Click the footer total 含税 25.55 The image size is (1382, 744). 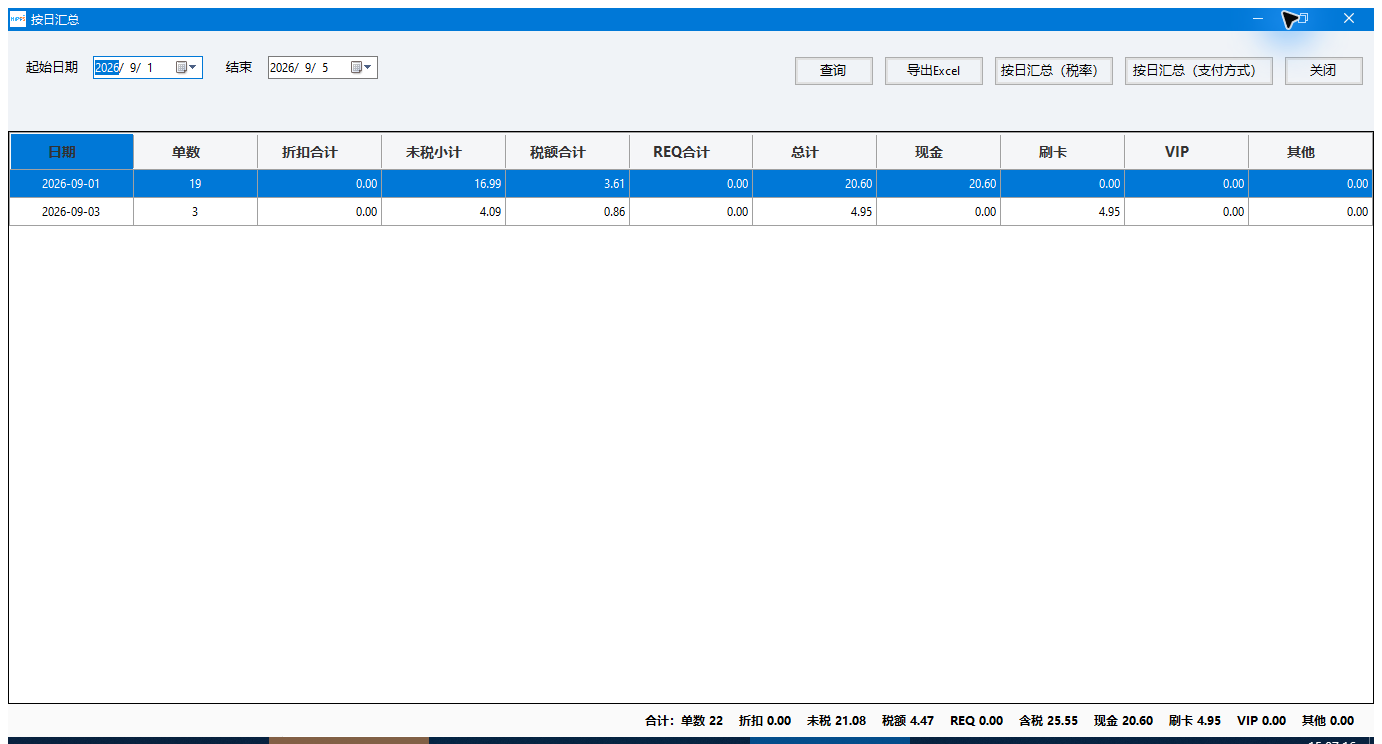click(x=1048, y=720)
